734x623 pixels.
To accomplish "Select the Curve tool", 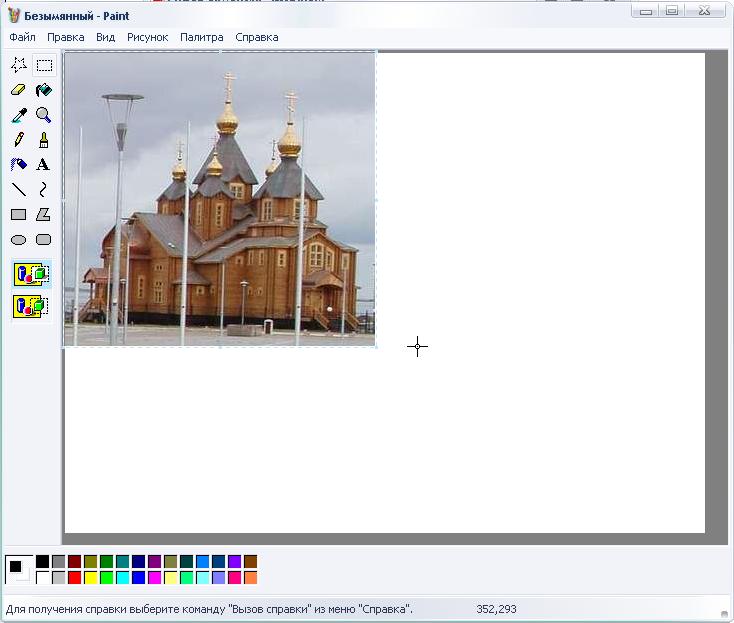I will pyautogui.click(x=43, y=188).
